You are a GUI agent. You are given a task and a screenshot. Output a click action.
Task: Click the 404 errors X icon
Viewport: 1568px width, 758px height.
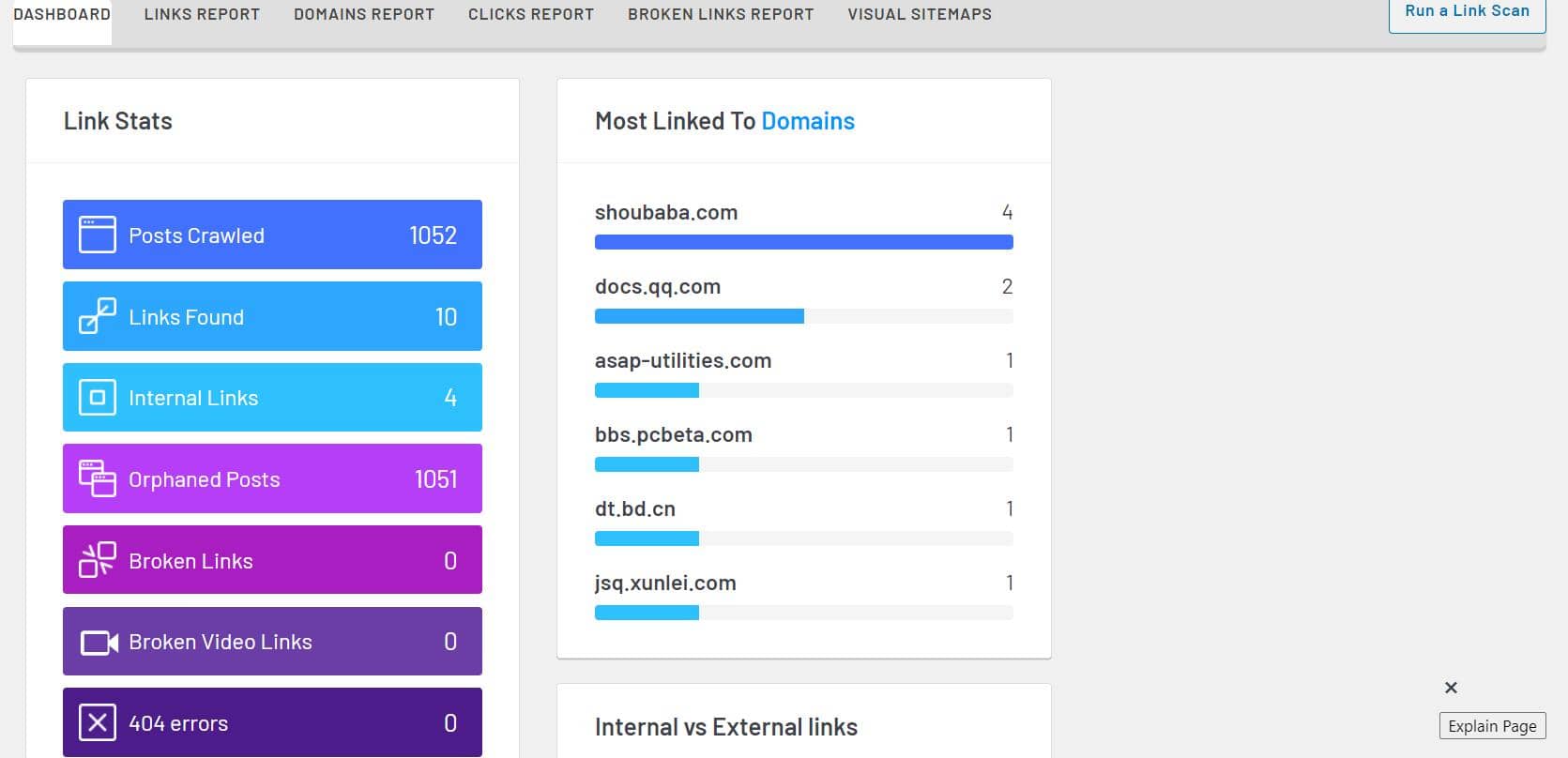click(x=98, y=723)
